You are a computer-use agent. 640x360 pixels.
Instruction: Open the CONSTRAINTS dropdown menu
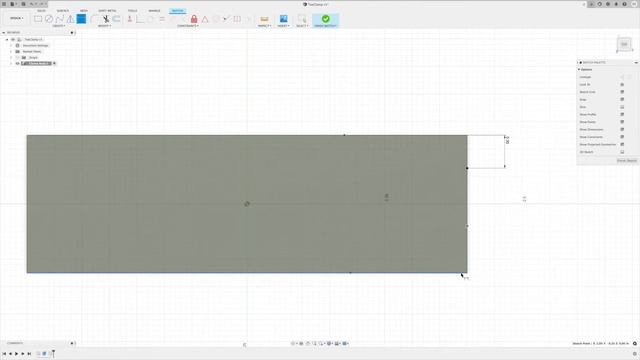[x=188, y=26]
